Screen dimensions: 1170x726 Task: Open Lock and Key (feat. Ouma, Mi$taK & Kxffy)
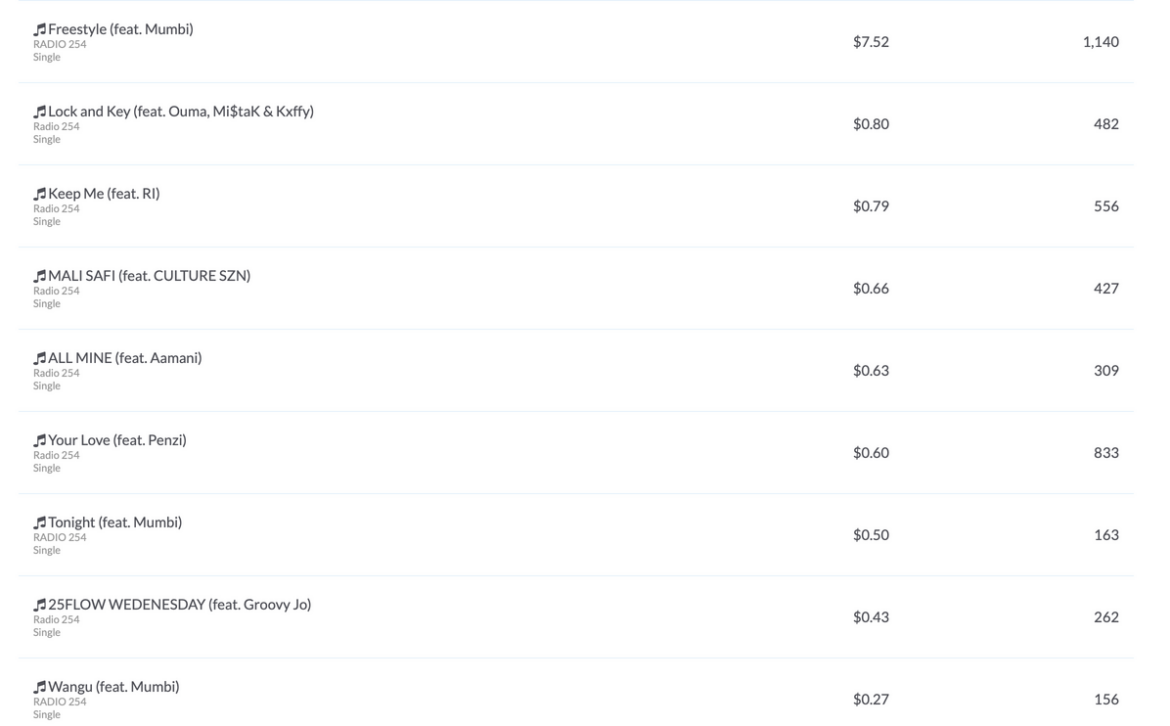pos(181,111)
